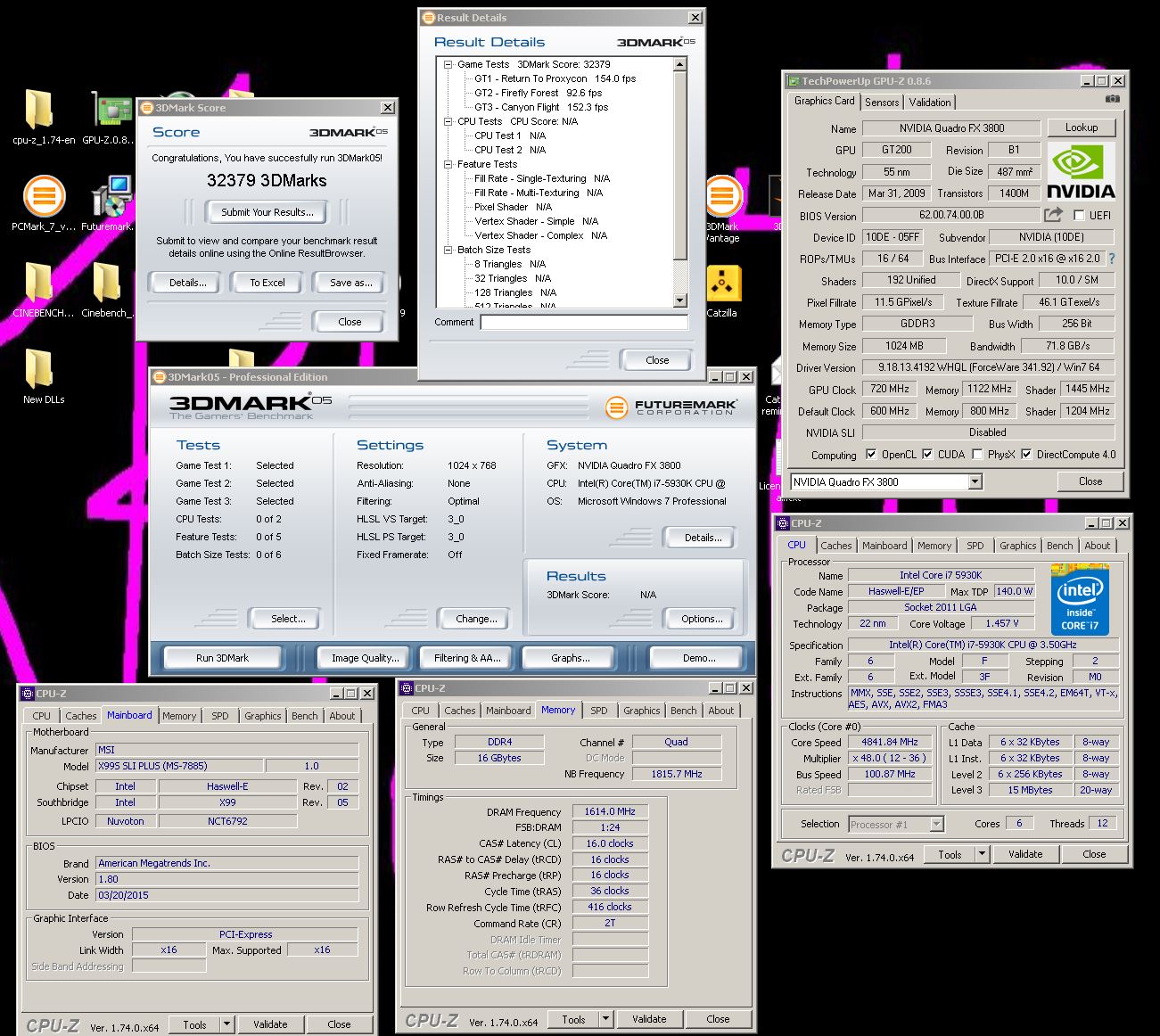Click the NVIDIA logo in GPU-Z

tap(1081, 170)
